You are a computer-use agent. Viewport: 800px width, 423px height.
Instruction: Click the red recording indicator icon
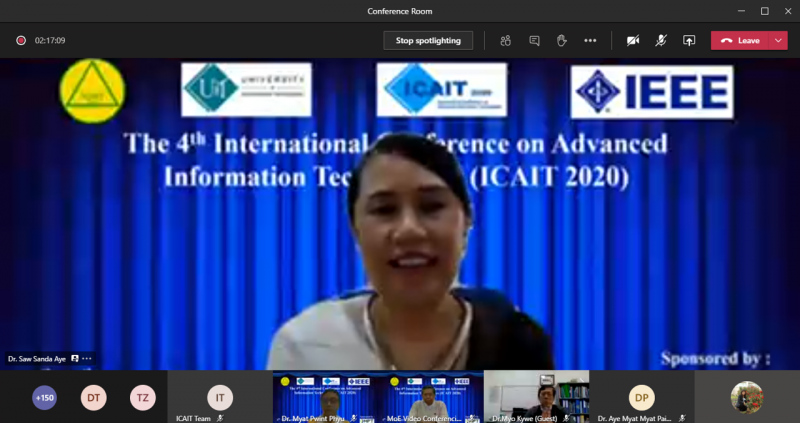click(x=20, y=40)
